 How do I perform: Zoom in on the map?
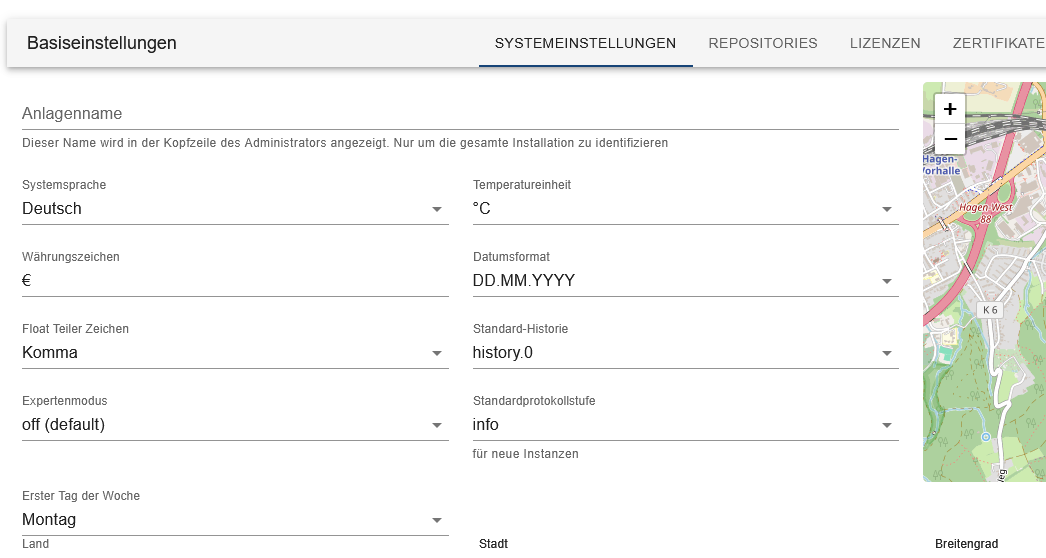coord(950,109)
